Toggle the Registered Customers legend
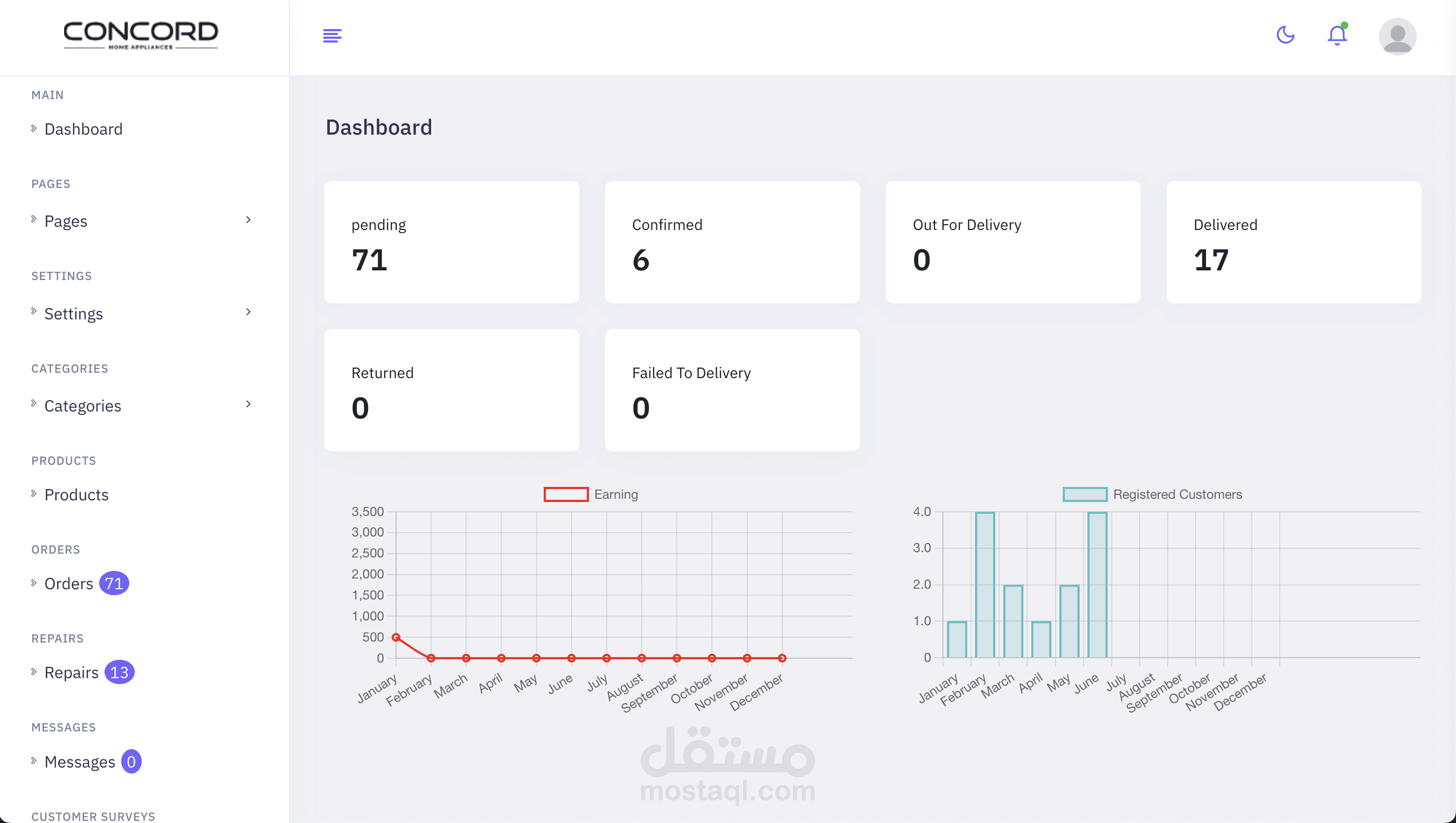This screenshot has height=823, width=1456. [x=1084, y=494]
